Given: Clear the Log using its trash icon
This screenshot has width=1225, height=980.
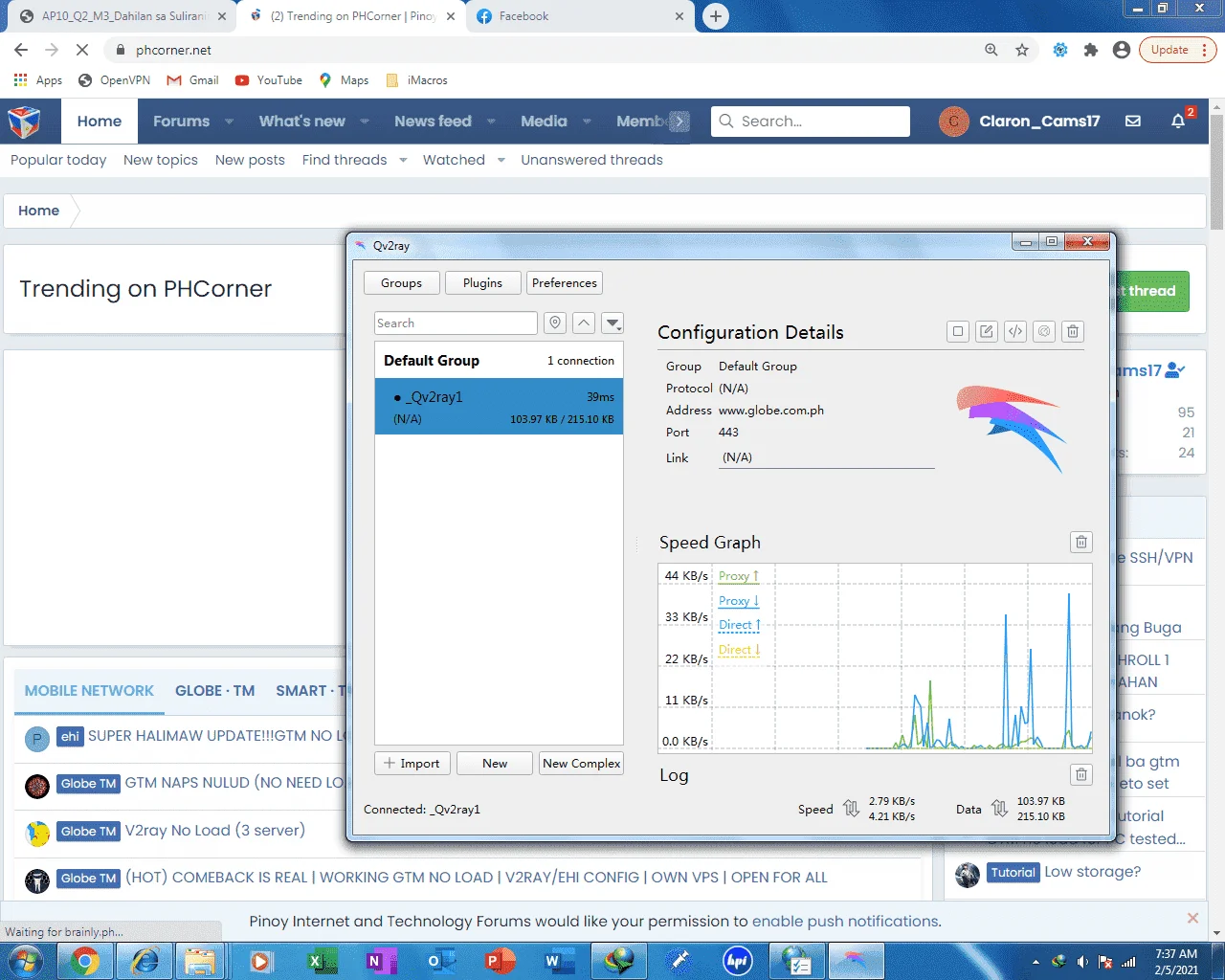Looking at the screenshot, I should click(x=1081, y=775).
